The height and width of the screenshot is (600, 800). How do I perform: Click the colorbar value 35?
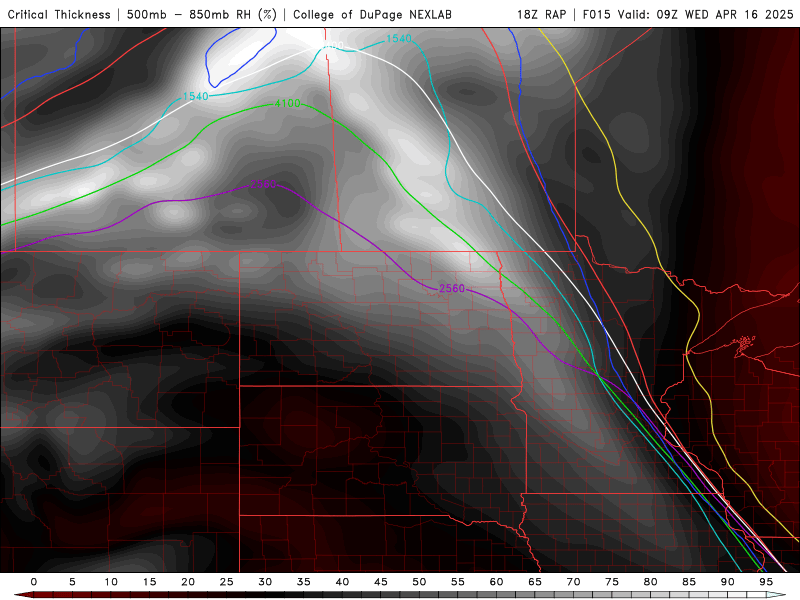pyautogui.click(x=304, y=582)
